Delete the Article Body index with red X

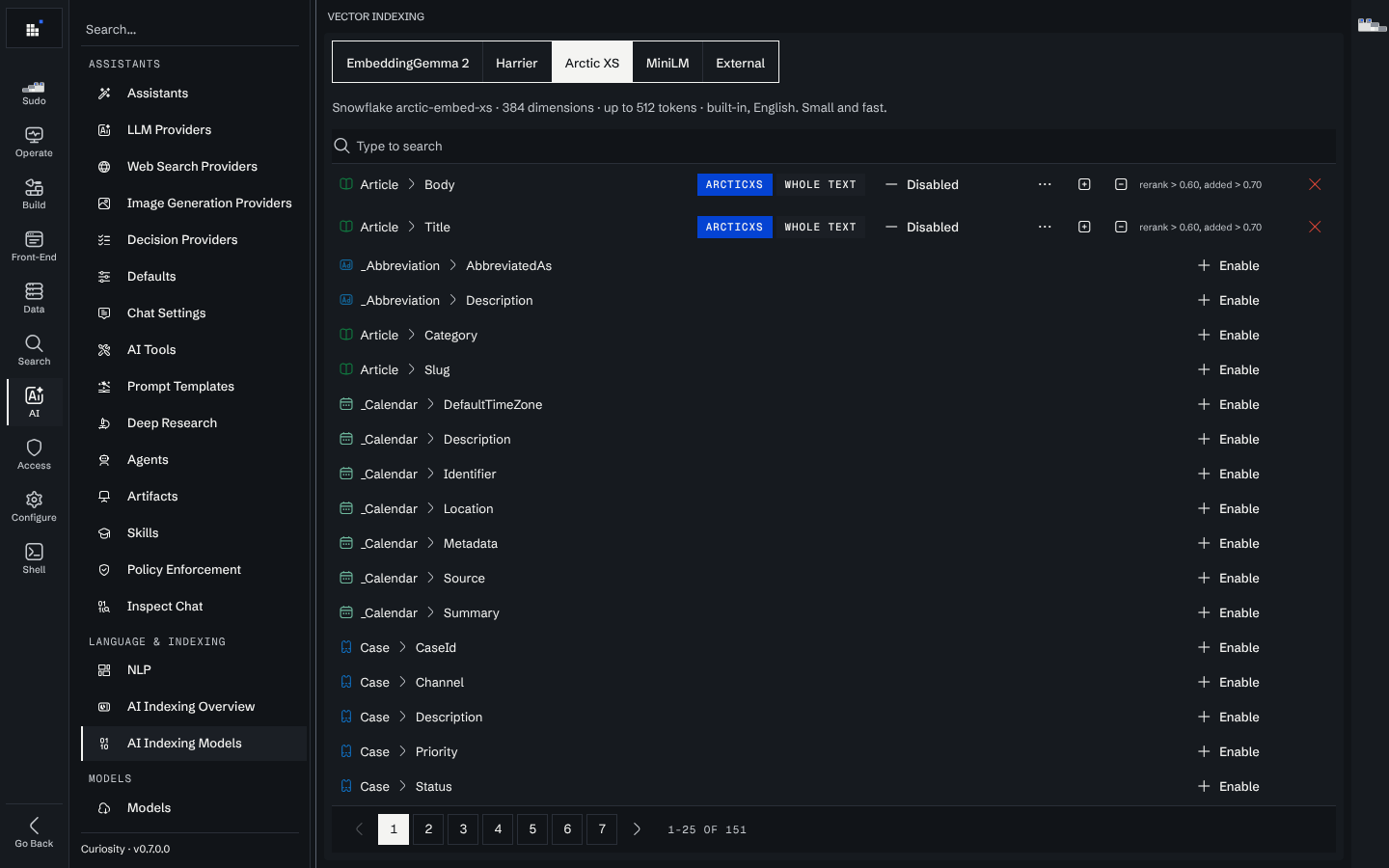[1315, 184]
